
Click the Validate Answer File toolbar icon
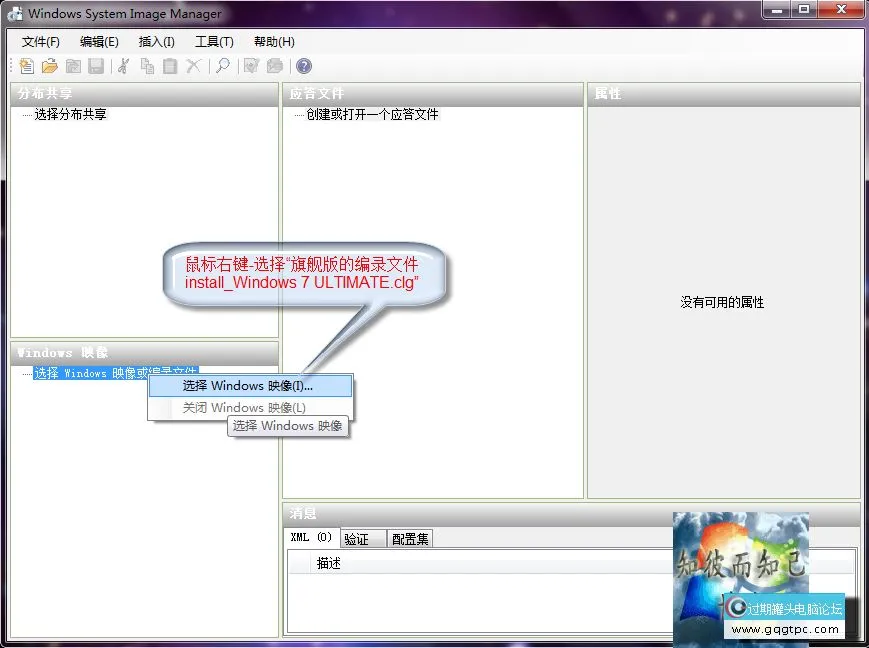pyautogui.click(x=250, y=66)
